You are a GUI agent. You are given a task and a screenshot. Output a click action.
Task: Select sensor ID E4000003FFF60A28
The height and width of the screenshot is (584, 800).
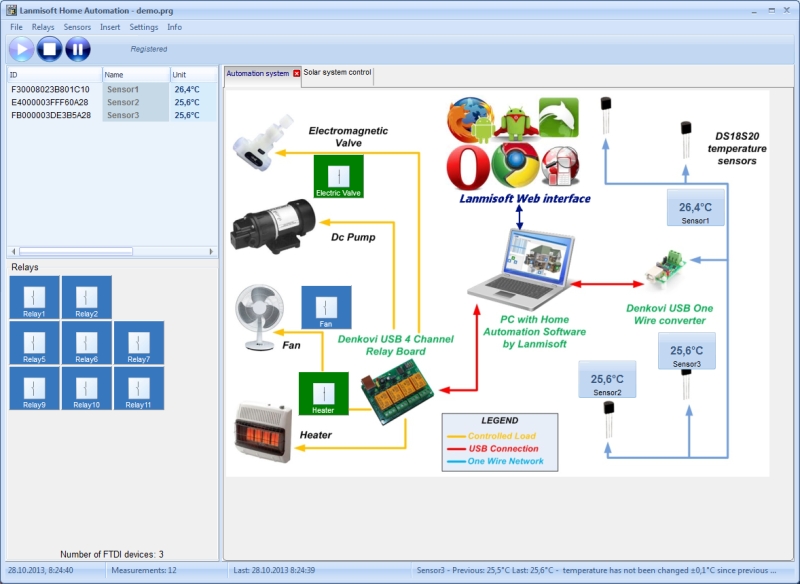tap(49, 102)
